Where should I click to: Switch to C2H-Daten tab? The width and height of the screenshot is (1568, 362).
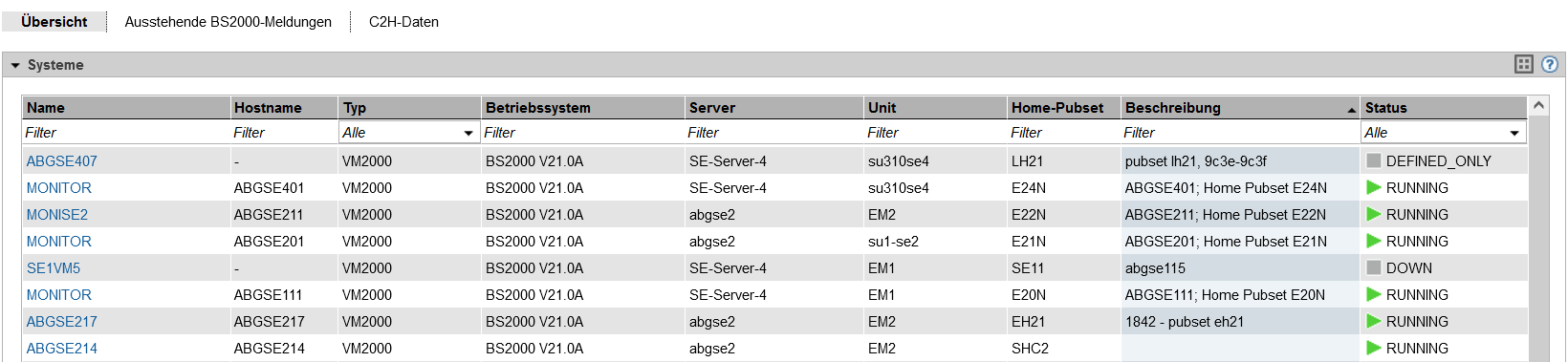click(x=403, y=21)
